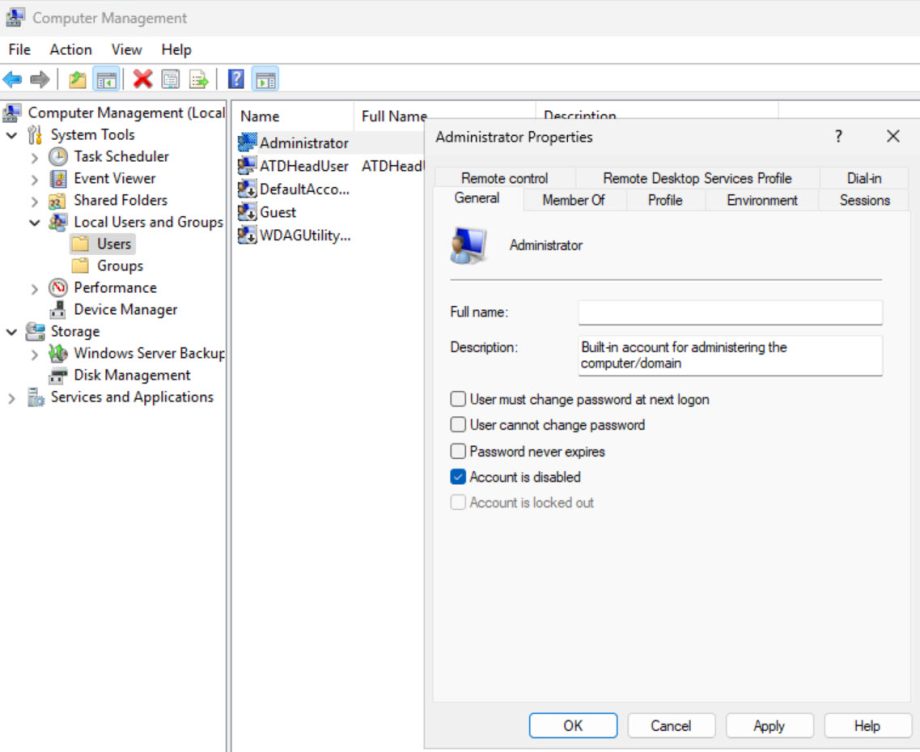Open the Export List toolbar icon

click(x=198, y=79)
